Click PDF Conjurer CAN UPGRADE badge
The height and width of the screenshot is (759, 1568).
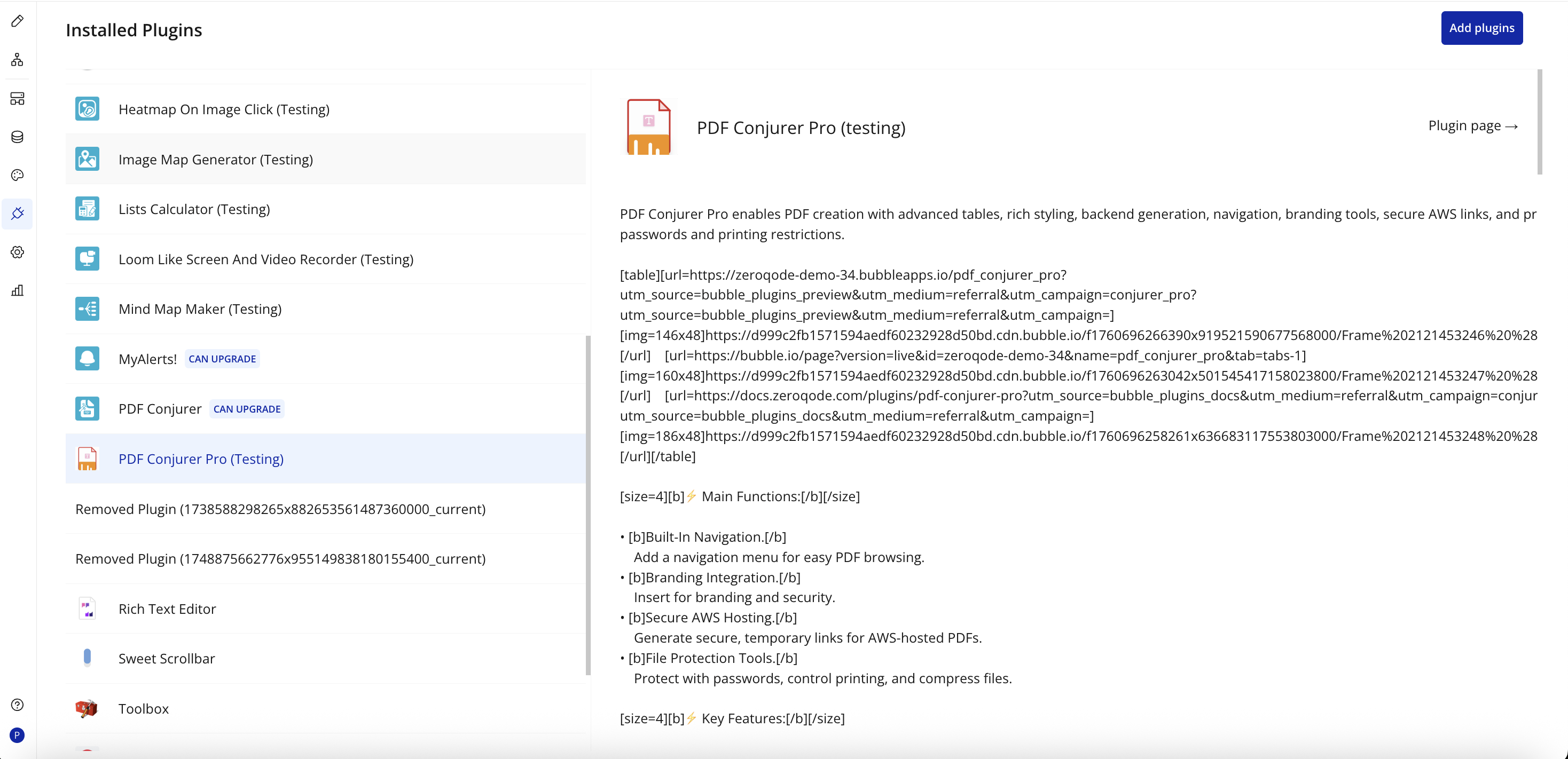click(247, 409)
